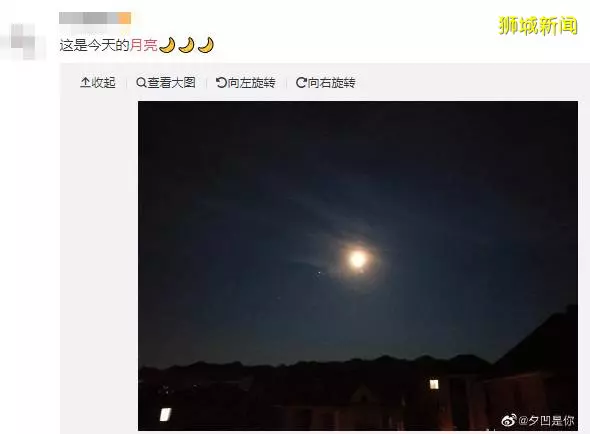Screen dimensions: 590x434
Task: Select the 向左旋转 text option
Action: 251,82
